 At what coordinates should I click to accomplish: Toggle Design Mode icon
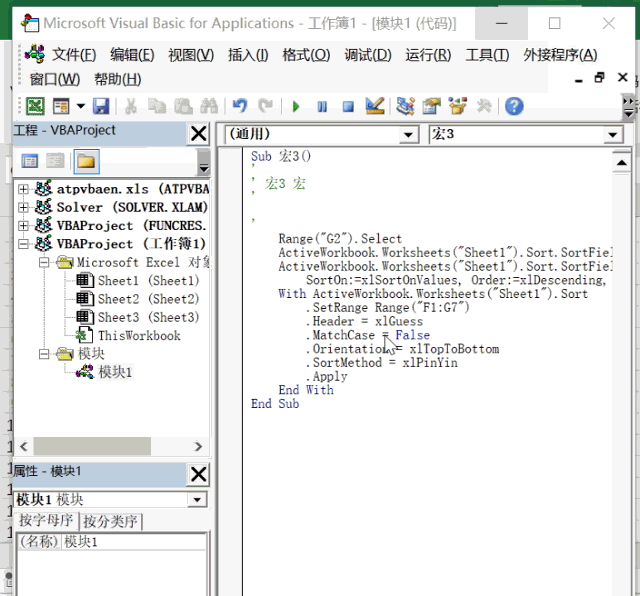click(375, 106)
